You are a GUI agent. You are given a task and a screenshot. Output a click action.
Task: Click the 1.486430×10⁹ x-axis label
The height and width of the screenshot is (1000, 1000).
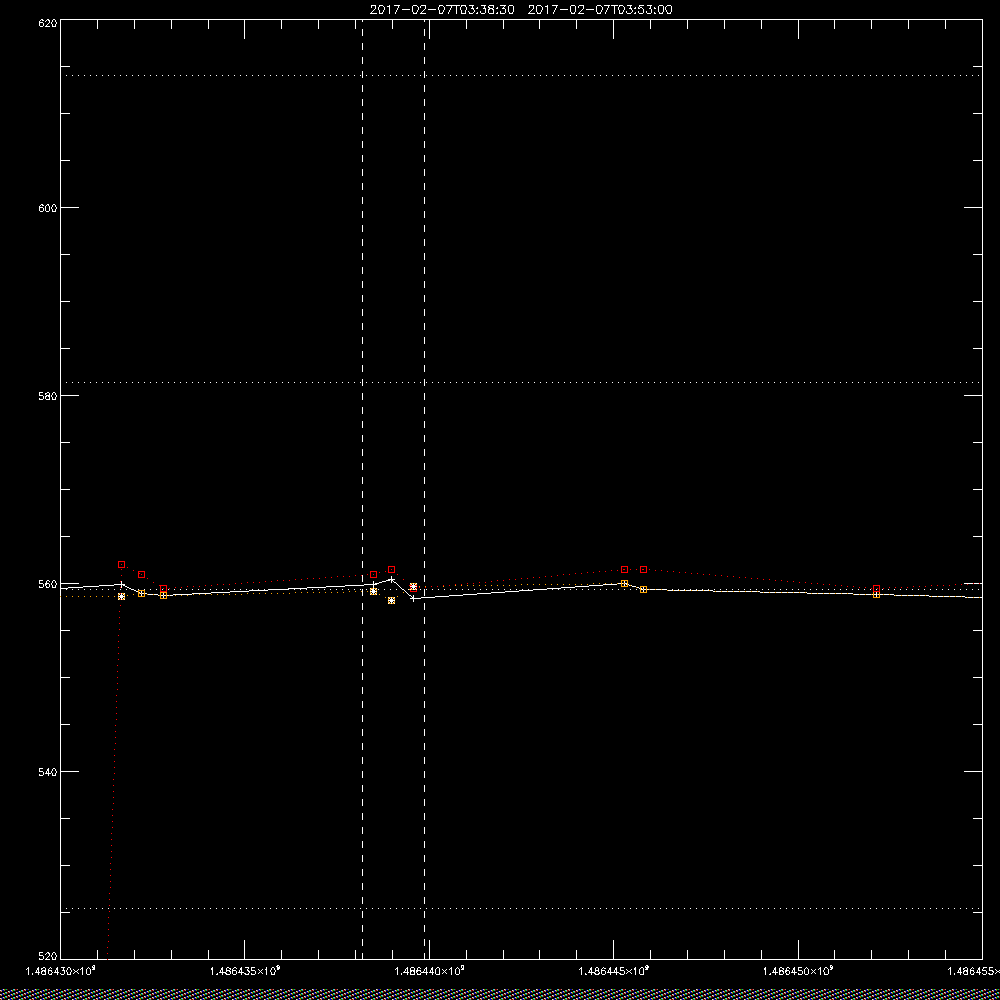60,971
